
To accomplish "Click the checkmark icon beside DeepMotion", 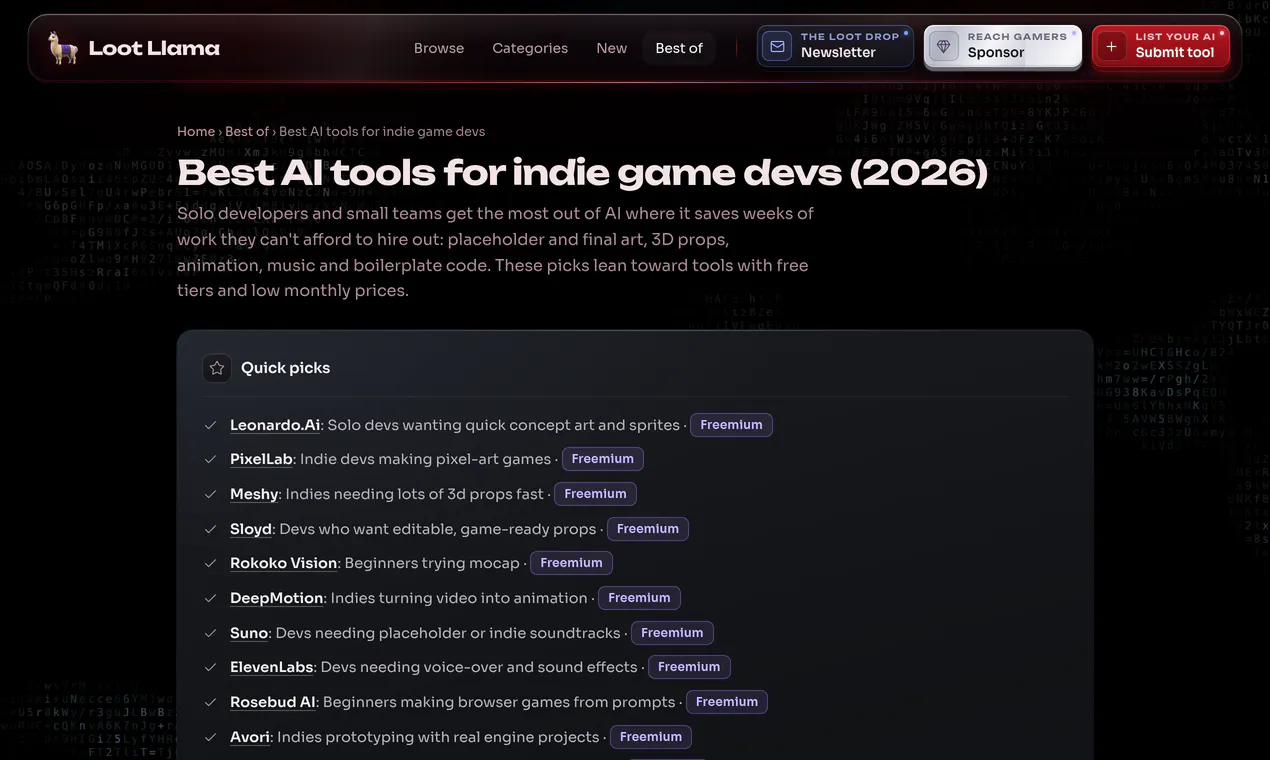I will [x=211, y=598].
